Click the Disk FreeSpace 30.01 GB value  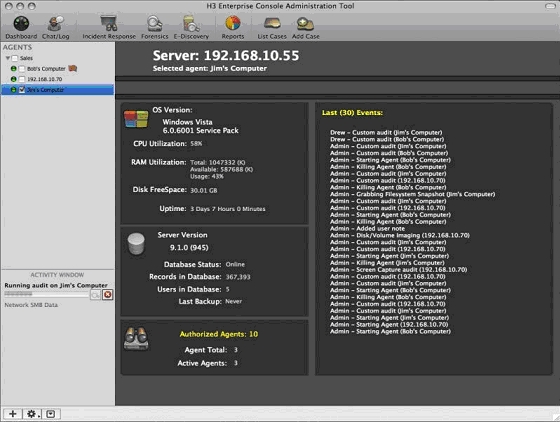pos(204,190)
